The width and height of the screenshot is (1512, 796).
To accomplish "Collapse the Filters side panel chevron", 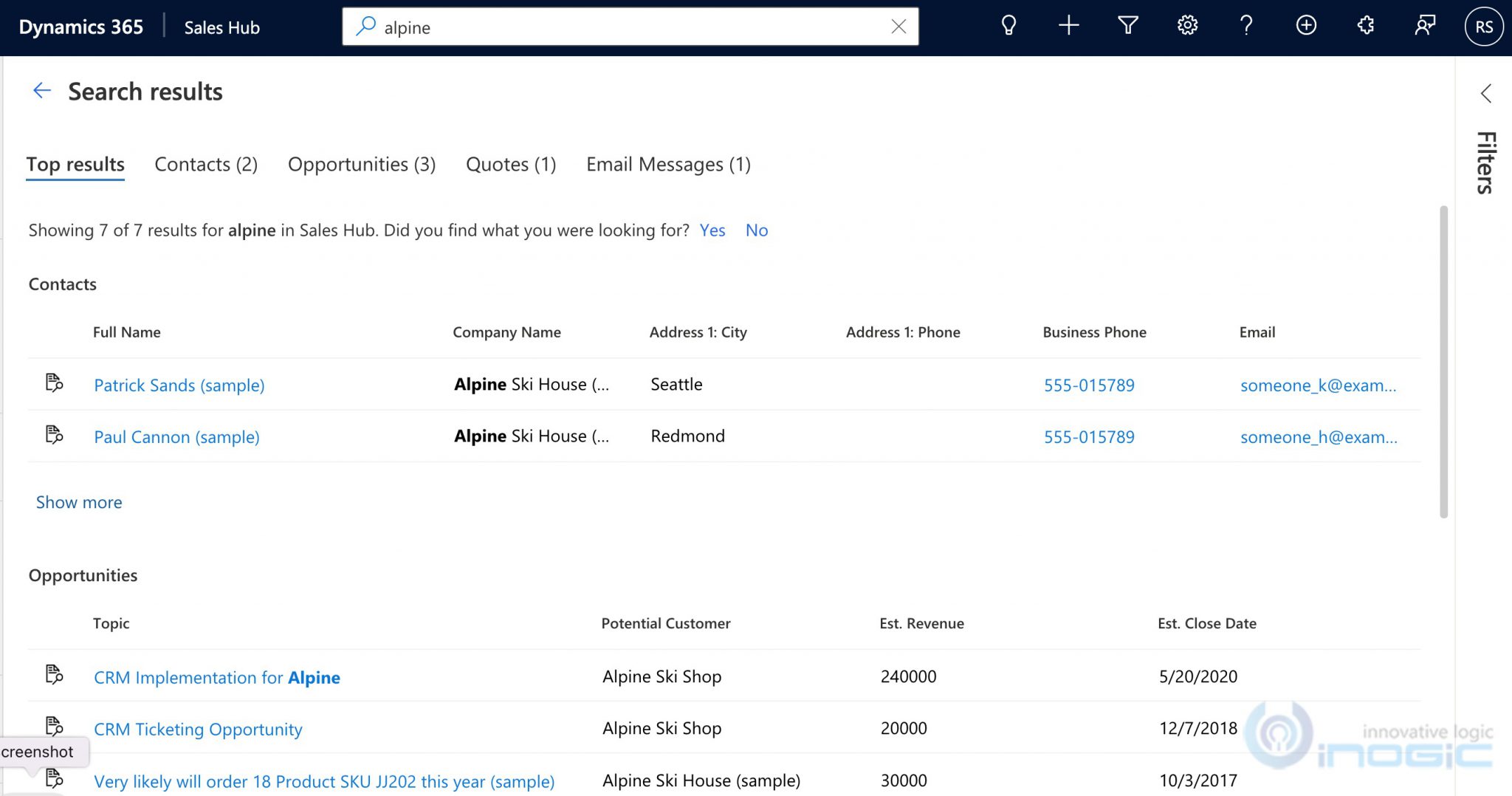I will pos(1486,95).
